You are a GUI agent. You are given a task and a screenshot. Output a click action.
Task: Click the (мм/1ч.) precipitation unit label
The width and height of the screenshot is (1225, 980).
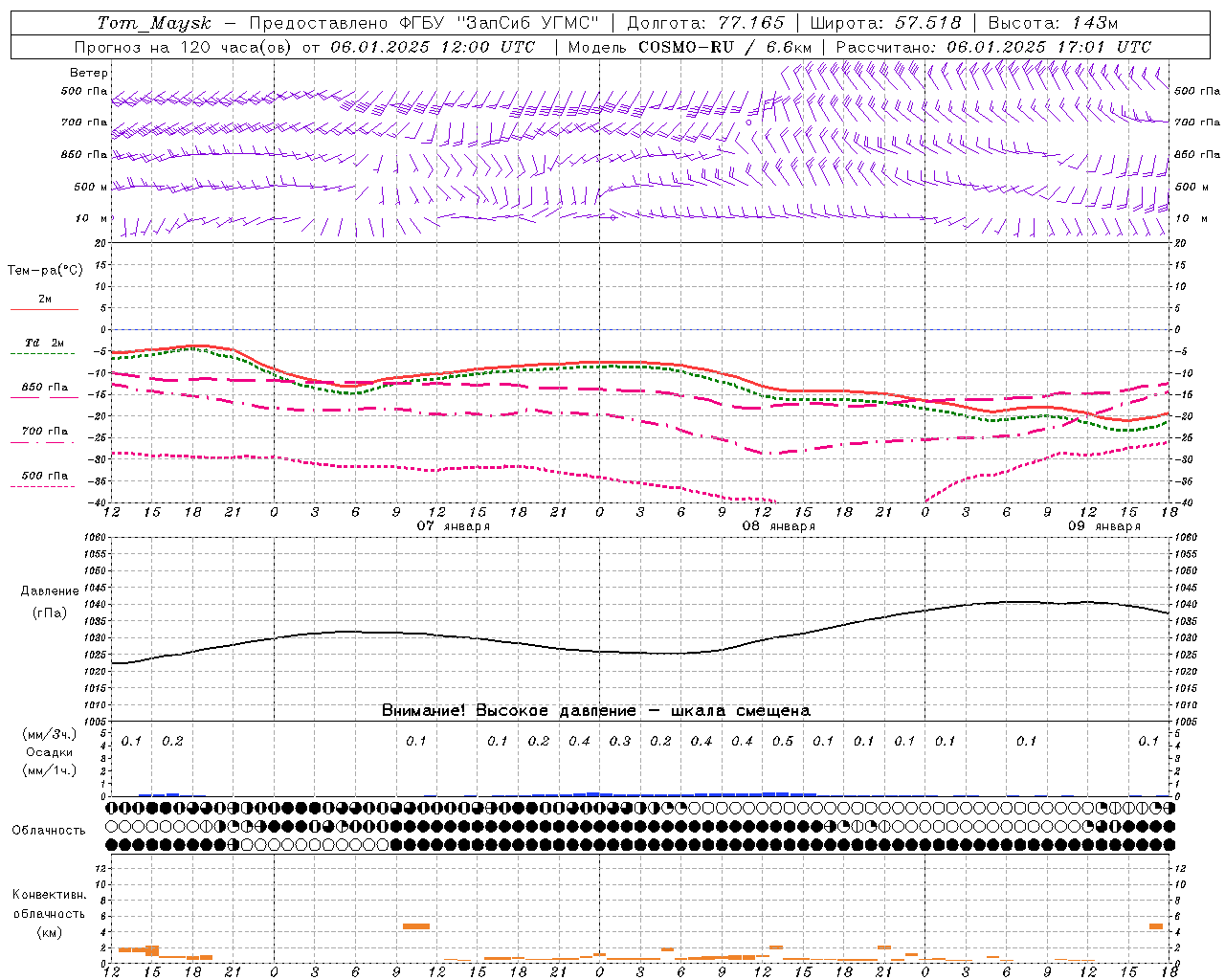click(50, 770)
